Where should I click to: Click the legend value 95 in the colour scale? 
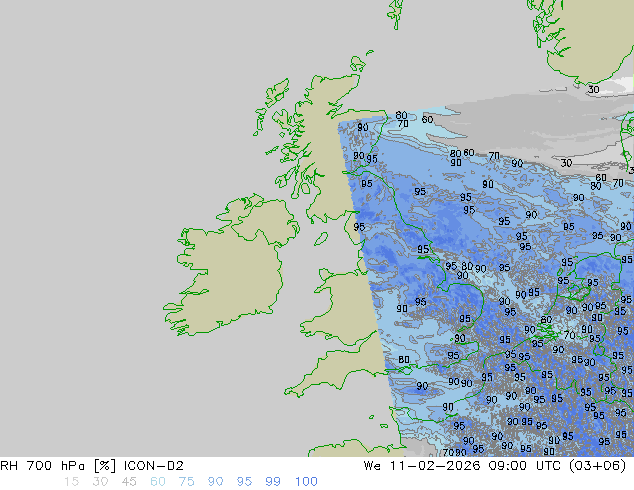[x=244, y=482]
